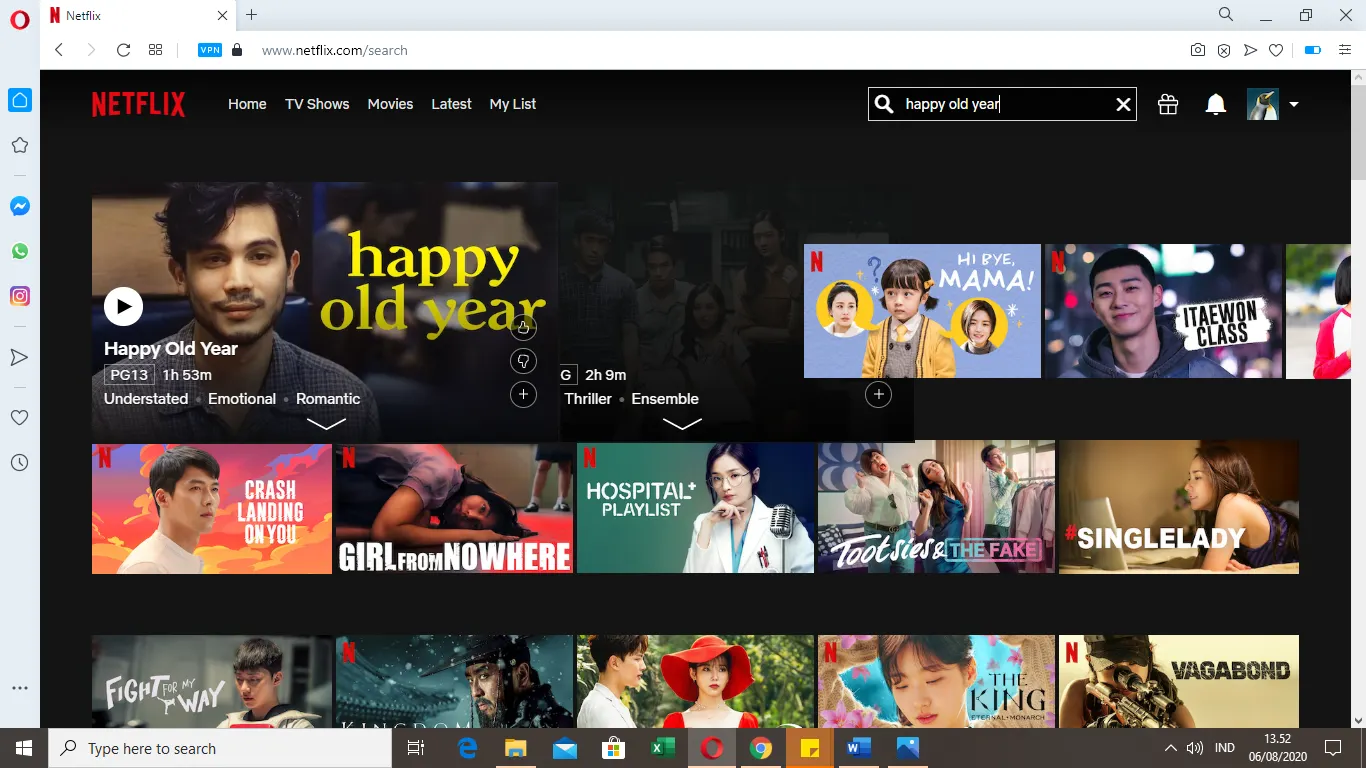This screenshot has height=768, width=1366.
Task: Open Instagram in the Opera sidebar
Action: (x=20, y=296)
